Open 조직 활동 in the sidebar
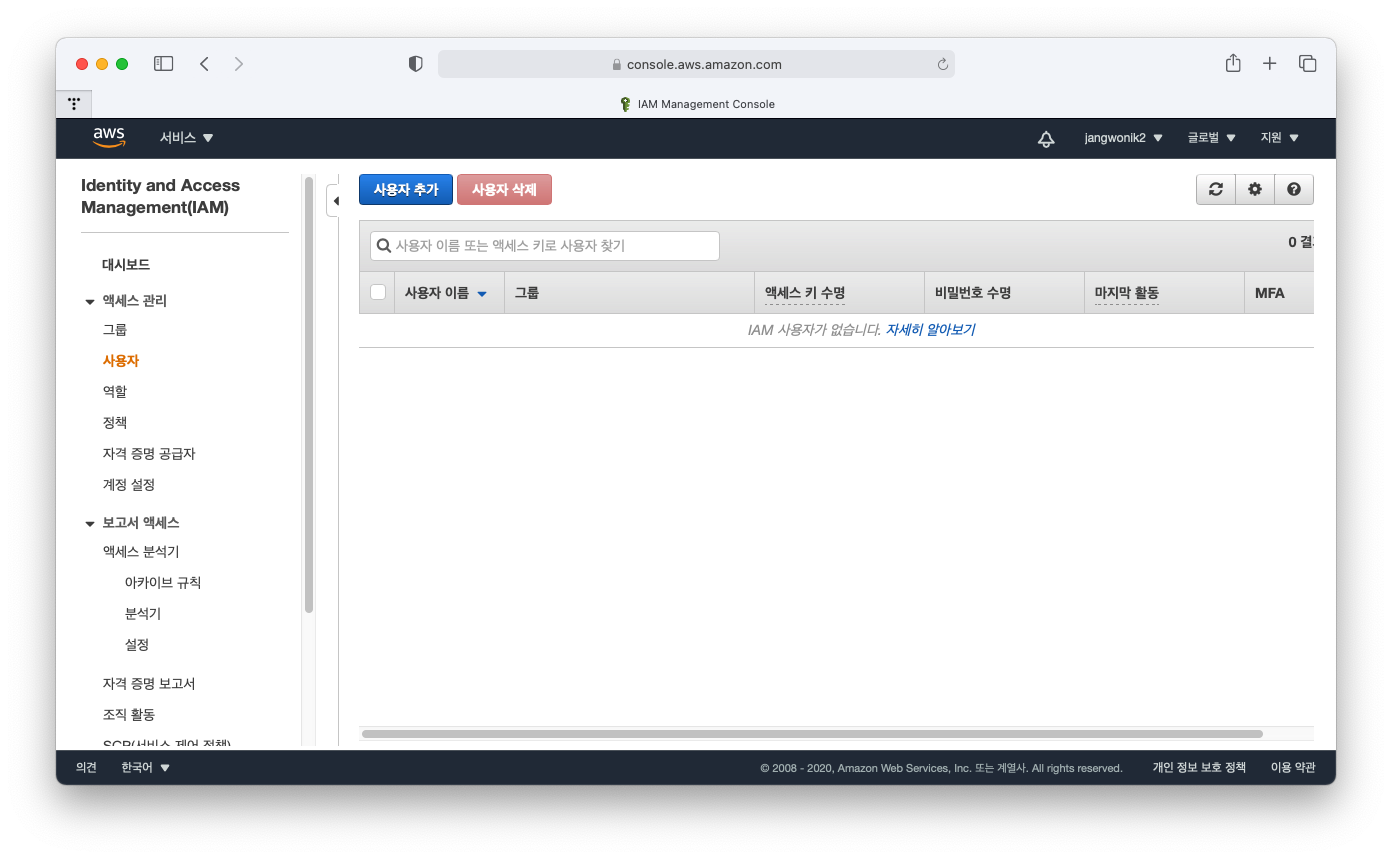Viewport: 1392px width, 859px height. (129, 715)
